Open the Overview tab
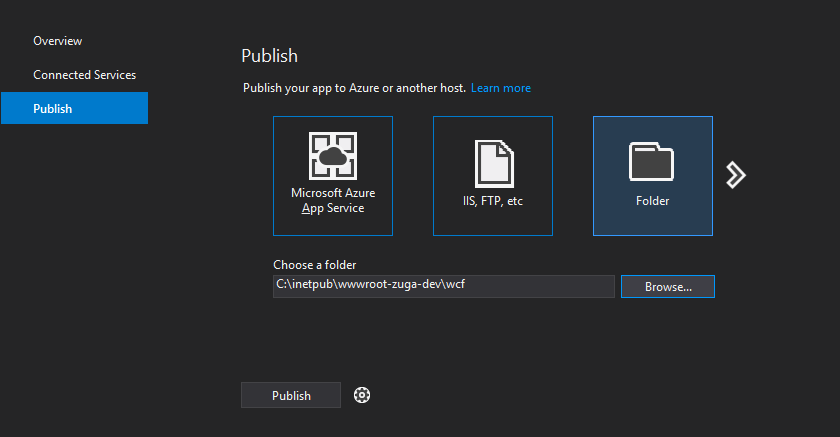This screenshot has height=437, width=840. pyautogui.click(x=57, y=41)
